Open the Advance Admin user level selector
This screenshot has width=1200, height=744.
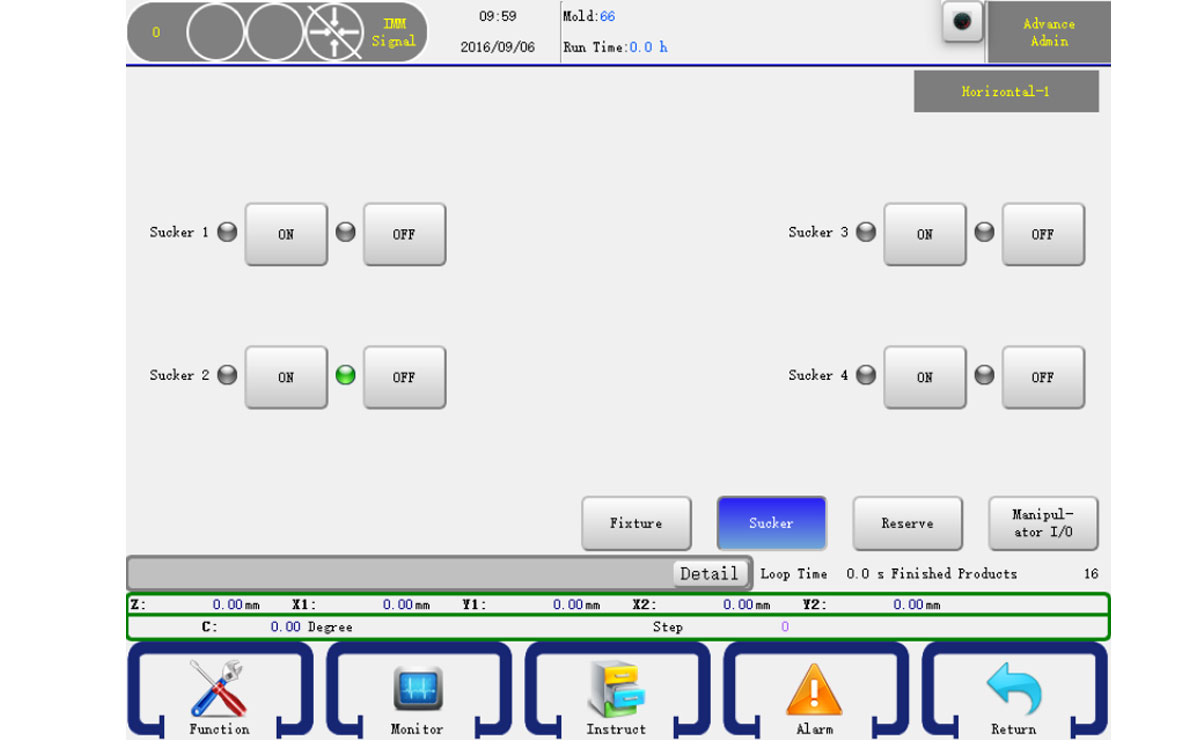[x=1048, y=32]
